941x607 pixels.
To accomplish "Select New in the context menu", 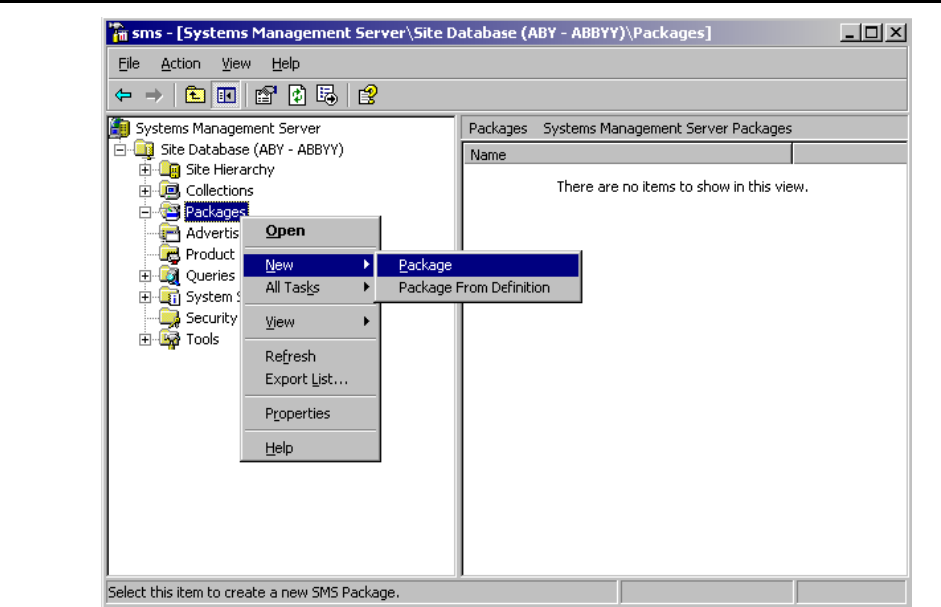I will [310, 265].
